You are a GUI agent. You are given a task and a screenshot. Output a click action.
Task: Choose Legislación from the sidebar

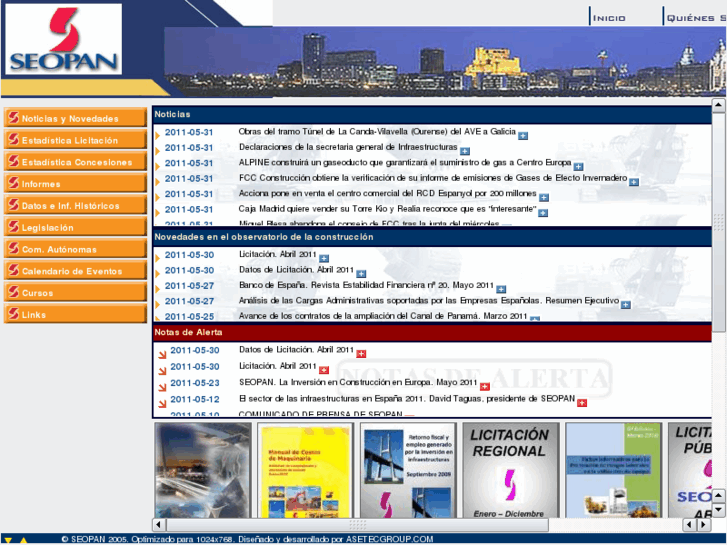(75, 227)
